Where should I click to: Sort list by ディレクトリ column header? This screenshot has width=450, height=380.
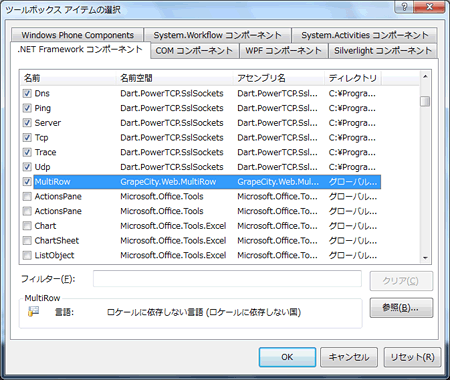353,78
